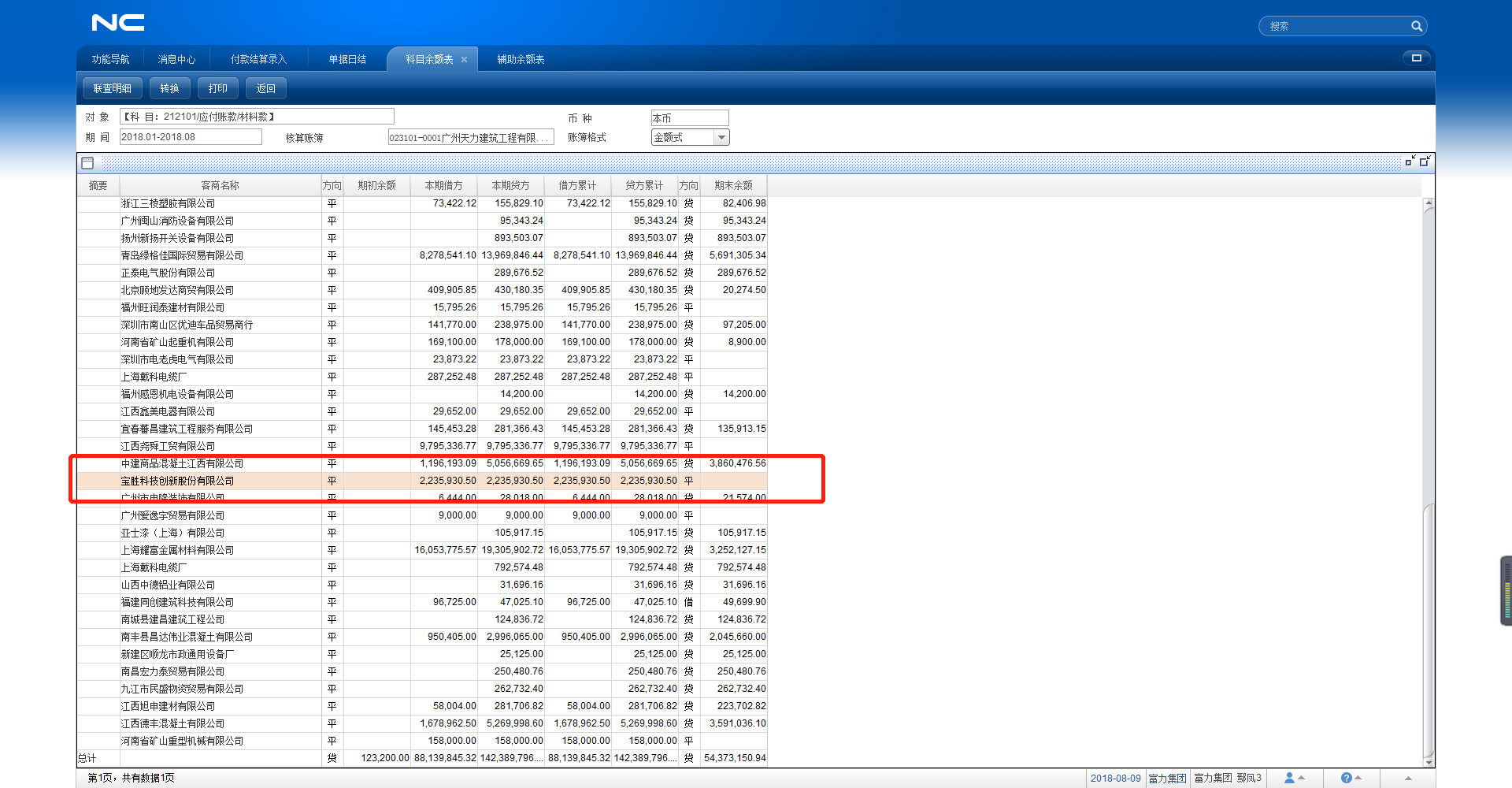Click the date 2018-08-09 in status bar
The width and height of the screenshot is (1512, 788).
point(1115,779)
